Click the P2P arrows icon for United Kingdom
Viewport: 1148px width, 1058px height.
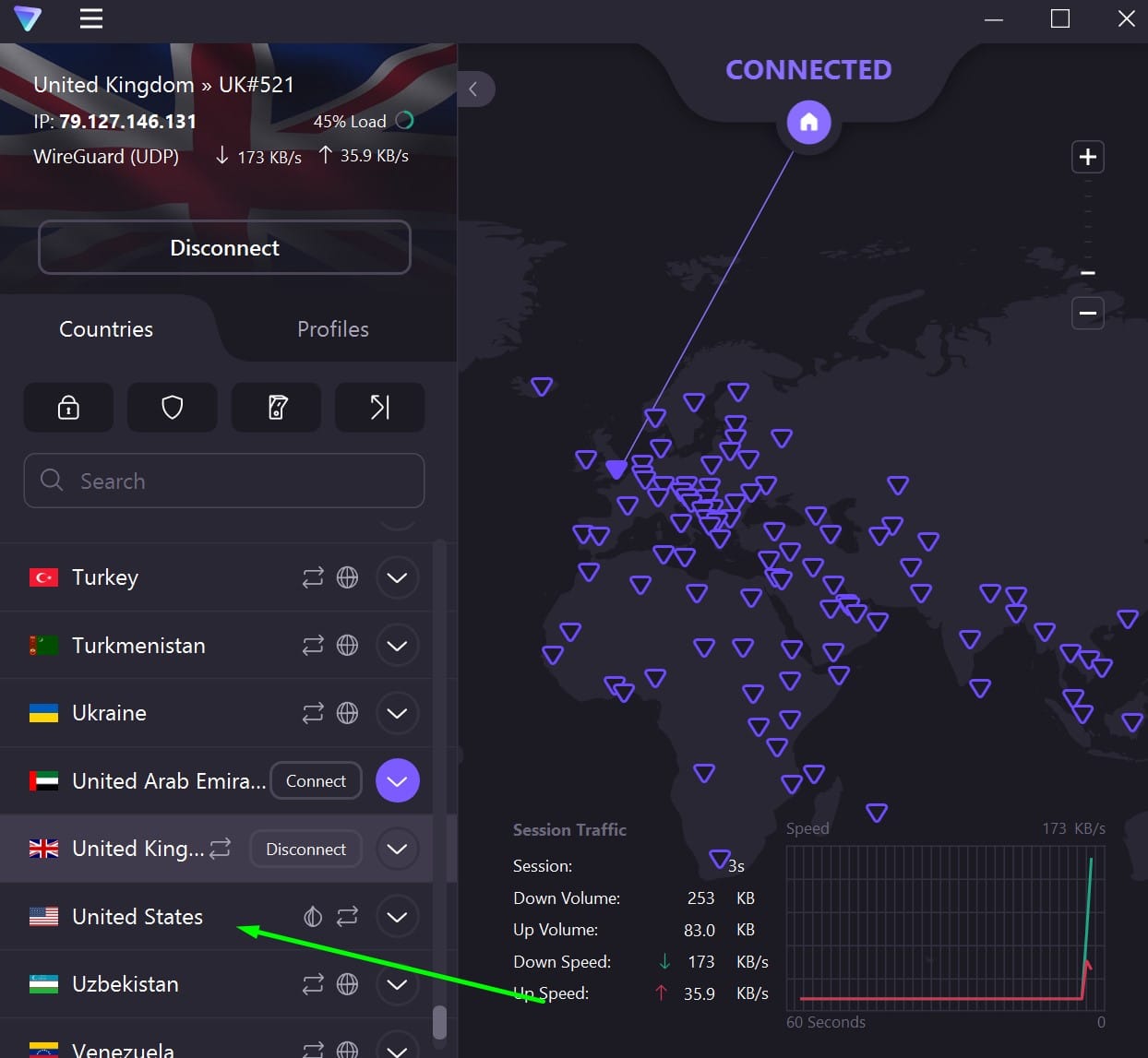220,849
